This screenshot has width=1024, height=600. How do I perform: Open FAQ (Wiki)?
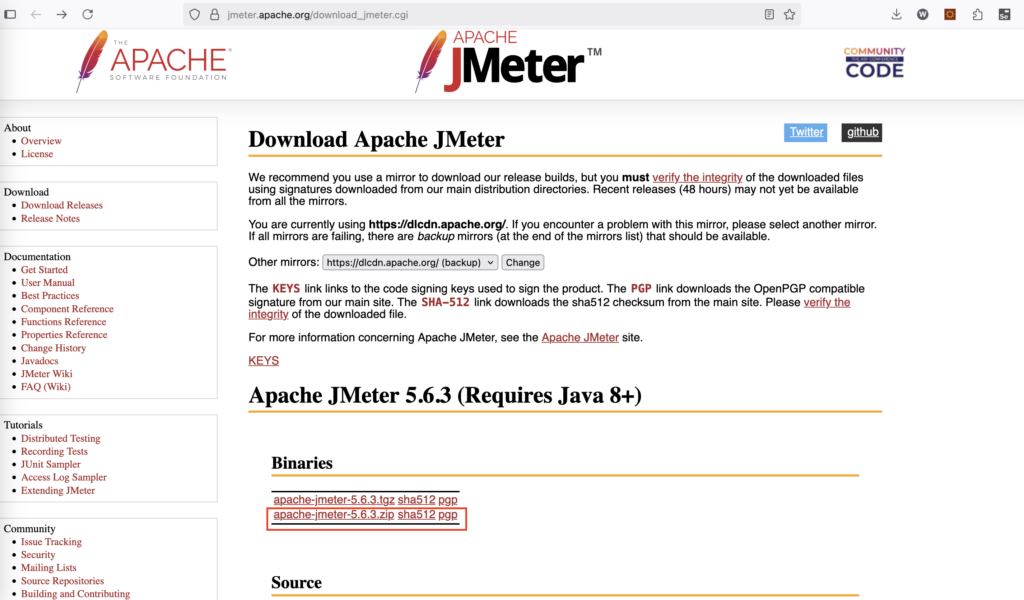[46, 387]
